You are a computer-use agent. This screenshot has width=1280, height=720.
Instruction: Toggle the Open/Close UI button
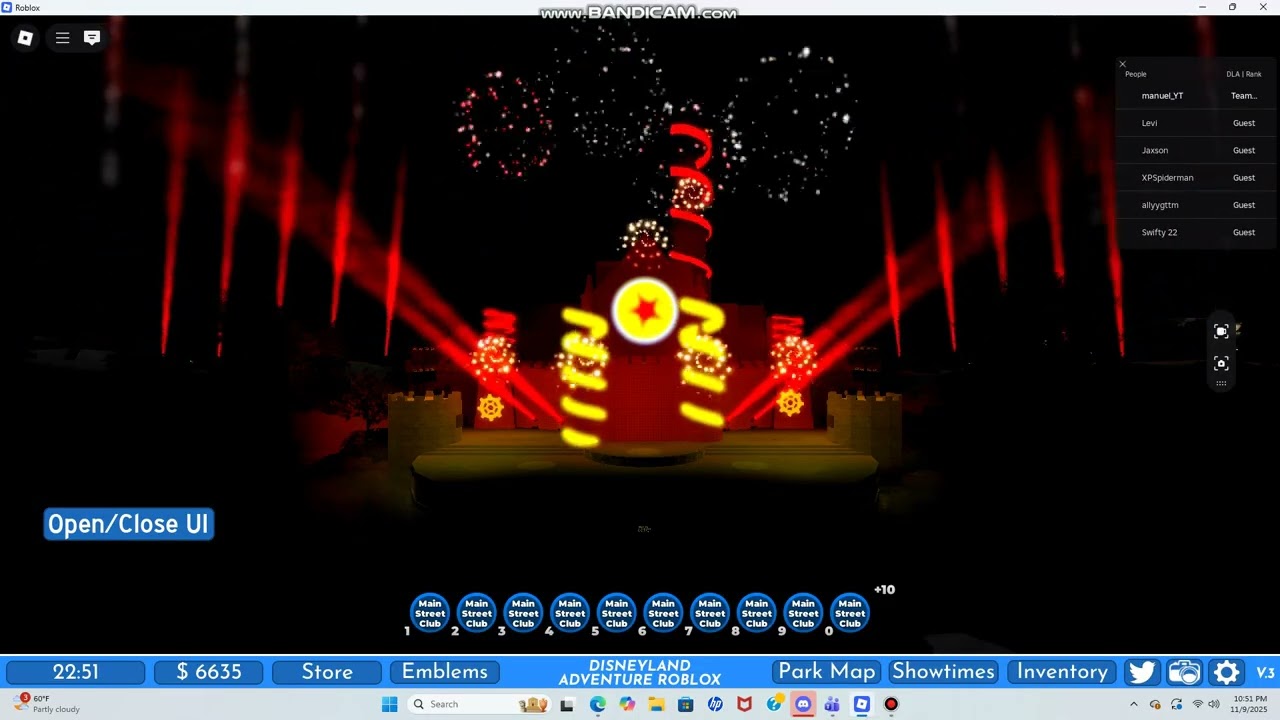click(x=129, y=524)
